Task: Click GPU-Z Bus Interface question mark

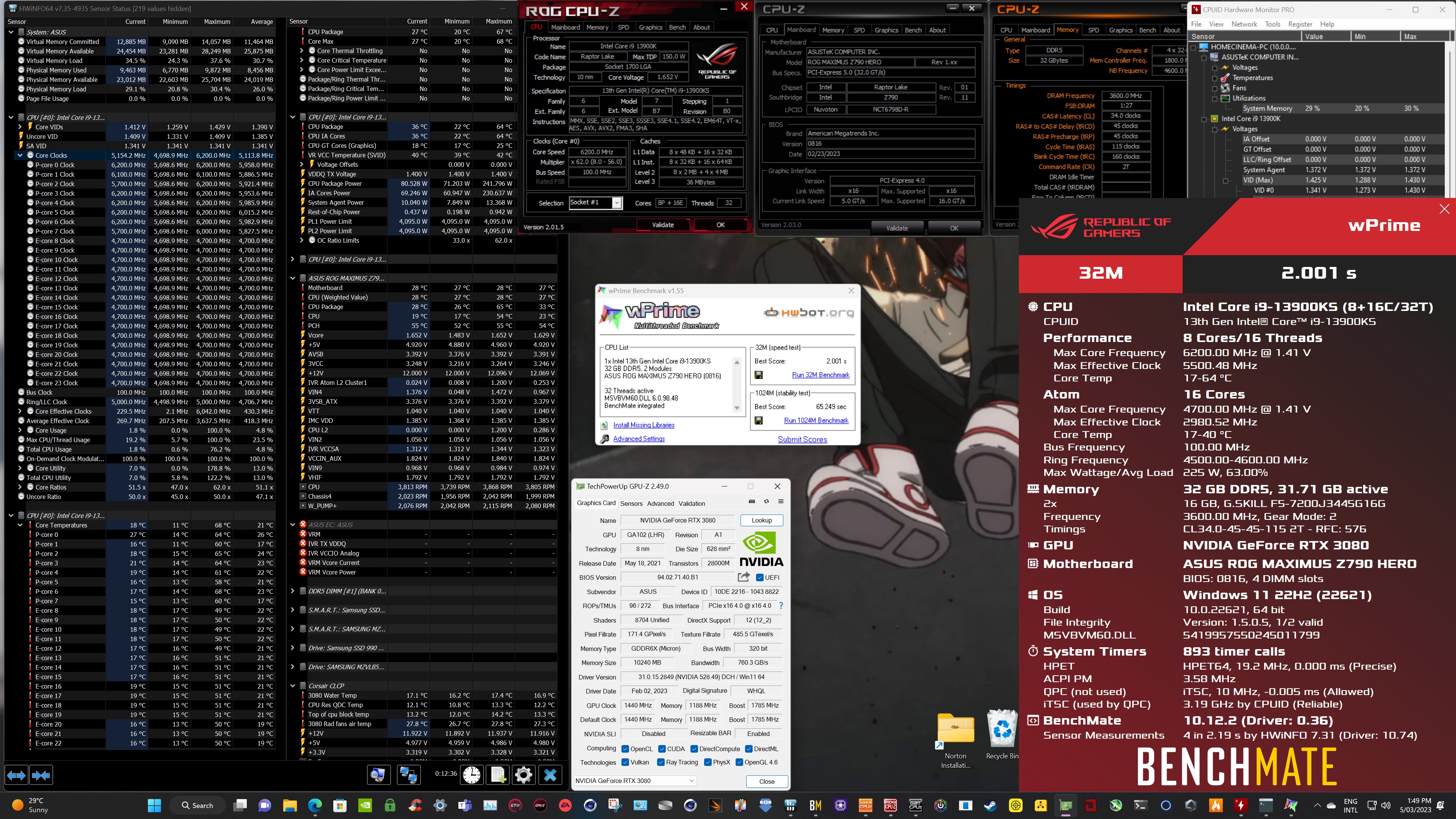Action: [x=781, y=606]
